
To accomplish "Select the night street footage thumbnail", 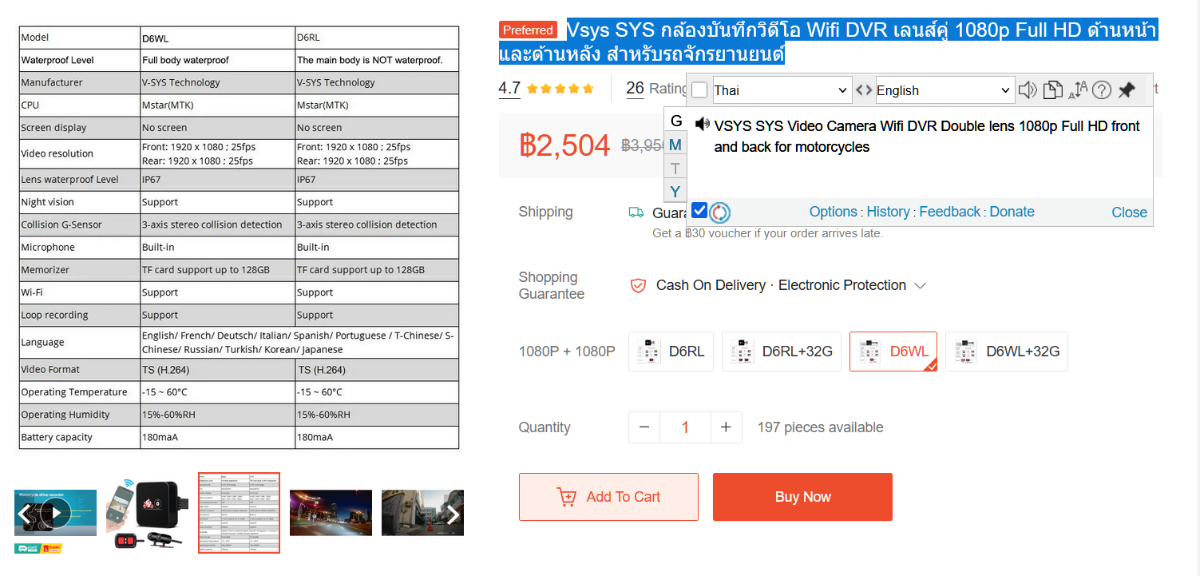I will [331, 513].
